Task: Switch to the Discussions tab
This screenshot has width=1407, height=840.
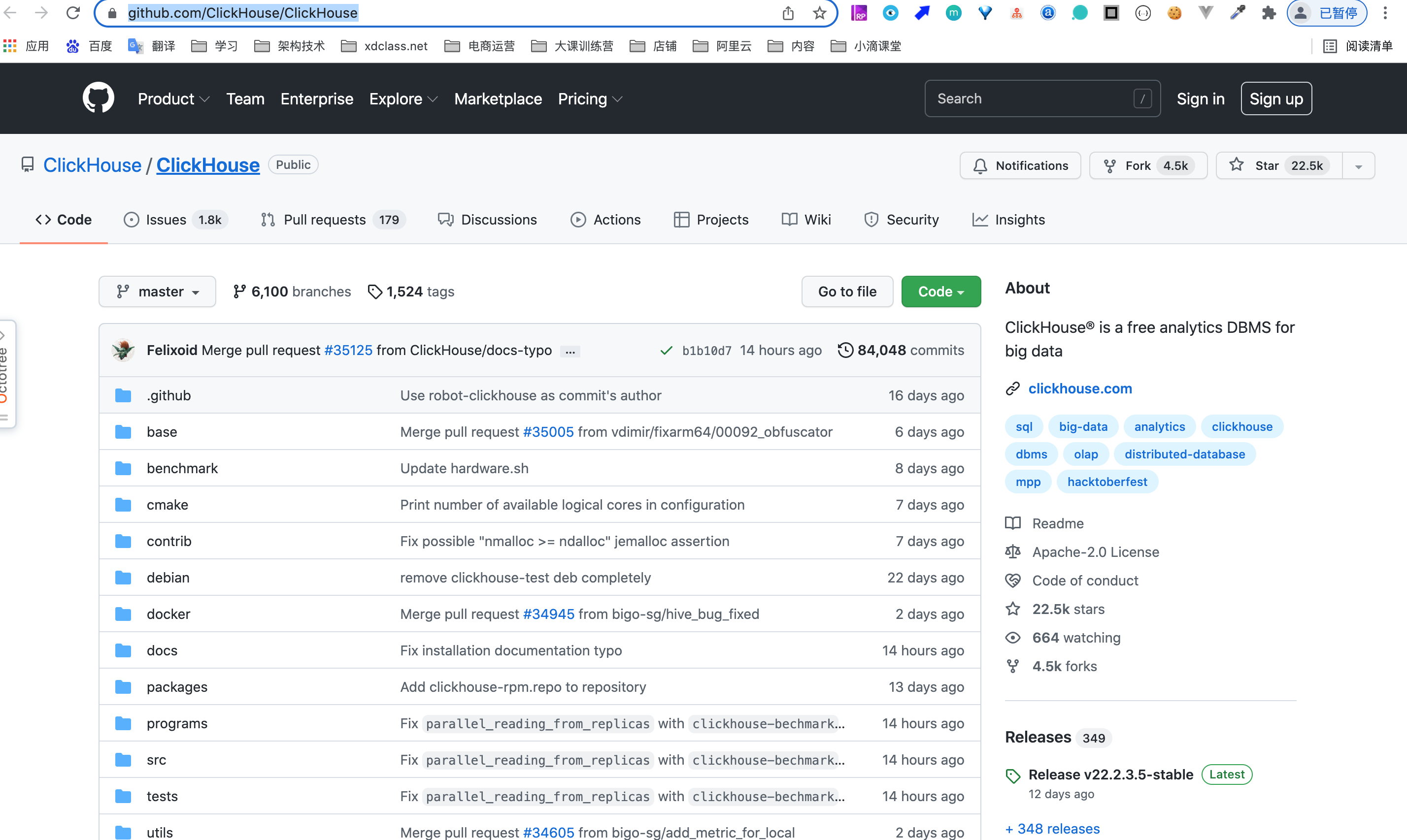Action: (487, 220)
